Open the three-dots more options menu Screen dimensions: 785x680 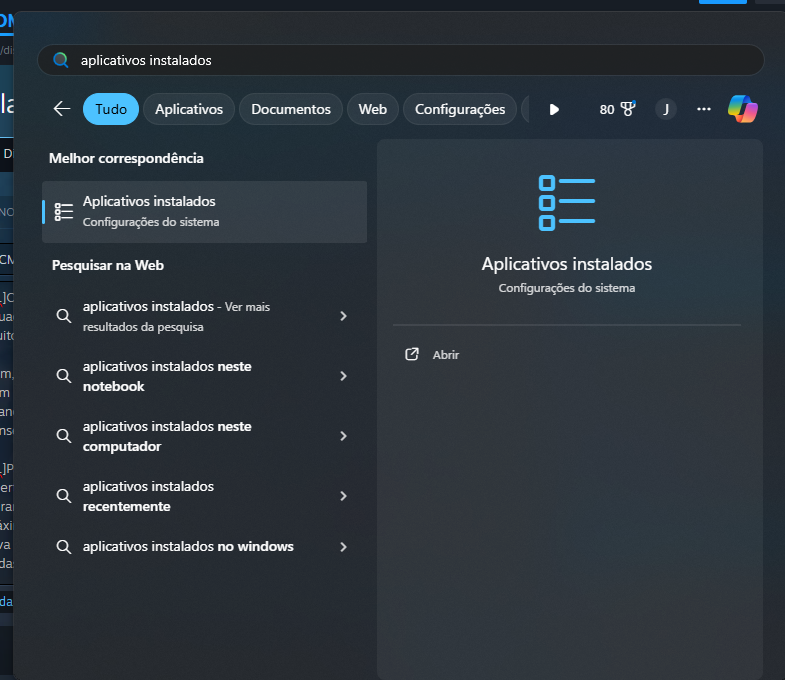point(703,109)
